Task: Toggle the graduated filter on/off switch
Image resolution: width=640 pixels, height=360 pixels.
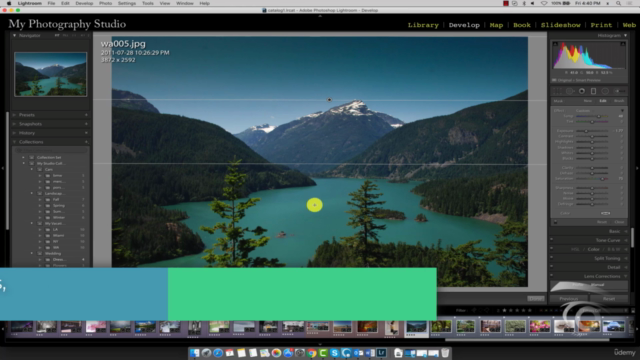Action: (555, 222)
